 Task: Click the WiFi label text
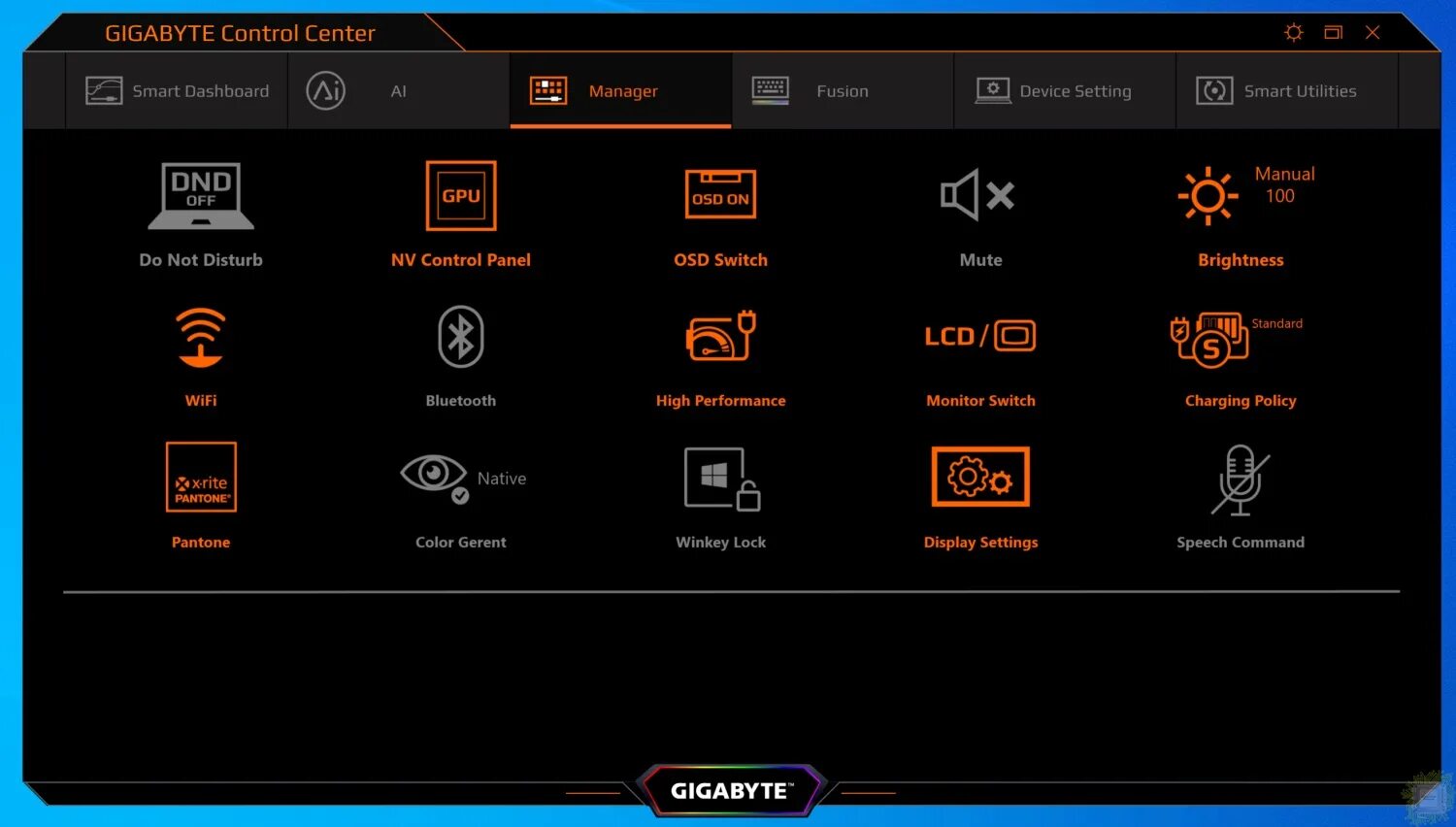201,401
